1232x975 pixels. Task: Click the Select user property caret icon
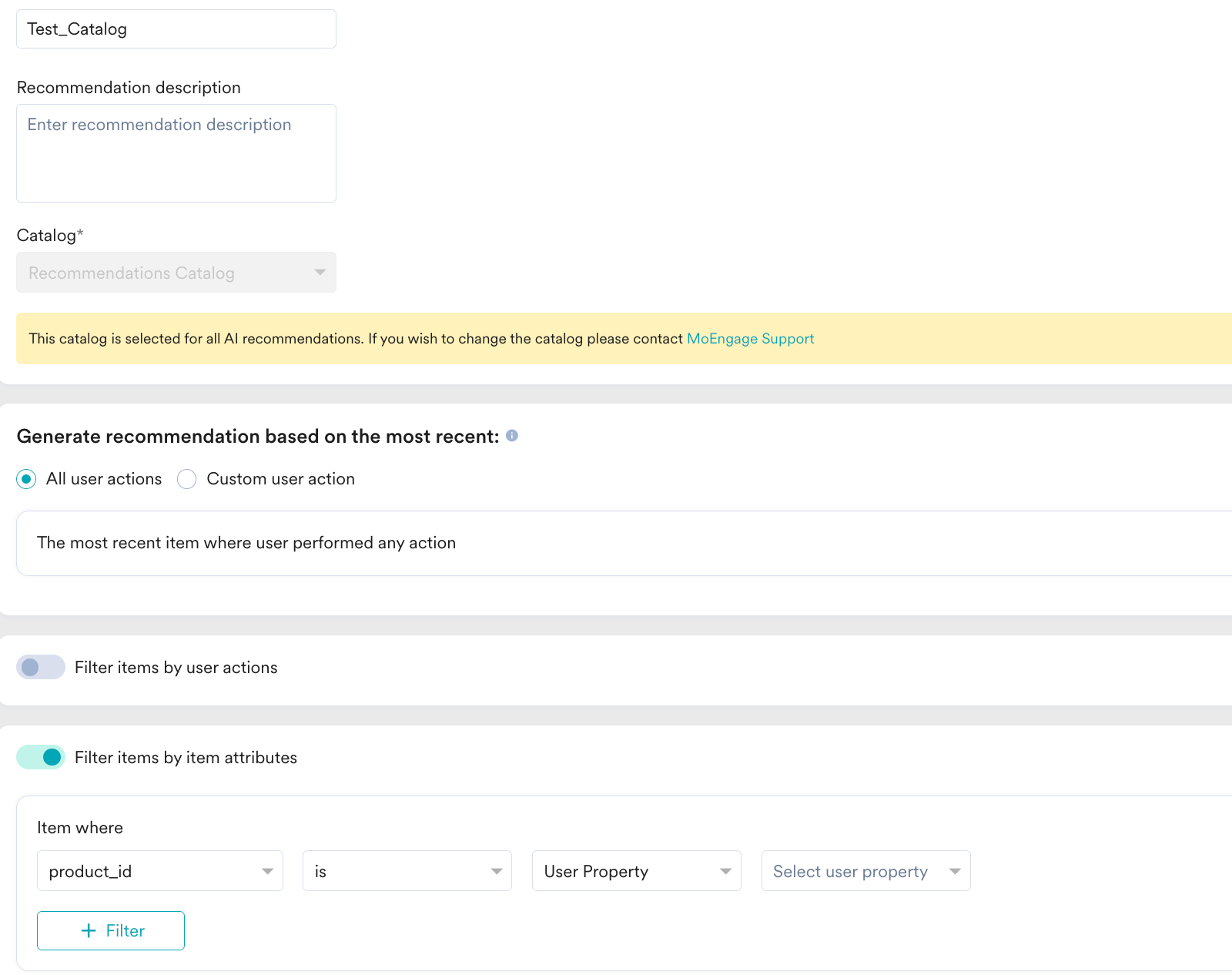[x=955, y=871]
